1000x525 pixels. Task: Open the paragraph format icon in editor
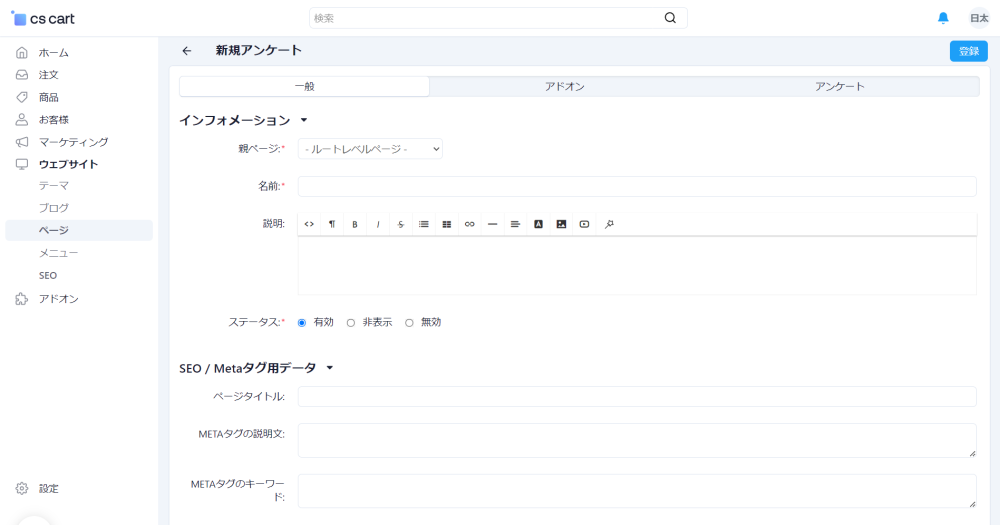point(332,224)
